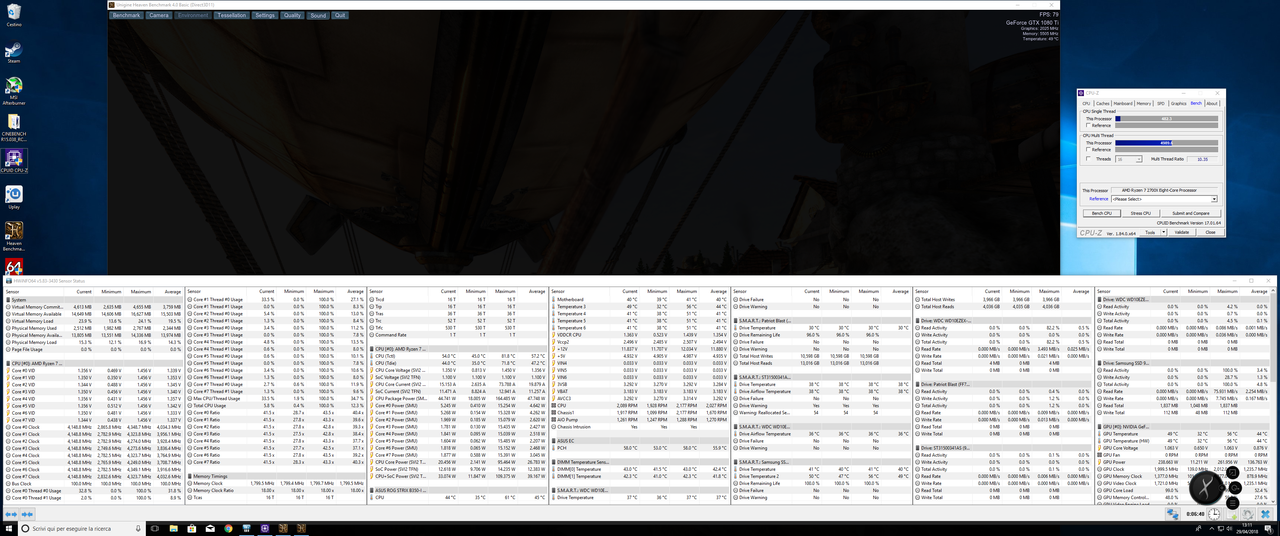
Task: Click the Validate button in CPU-Z
Action: (x=1182, y=232)
